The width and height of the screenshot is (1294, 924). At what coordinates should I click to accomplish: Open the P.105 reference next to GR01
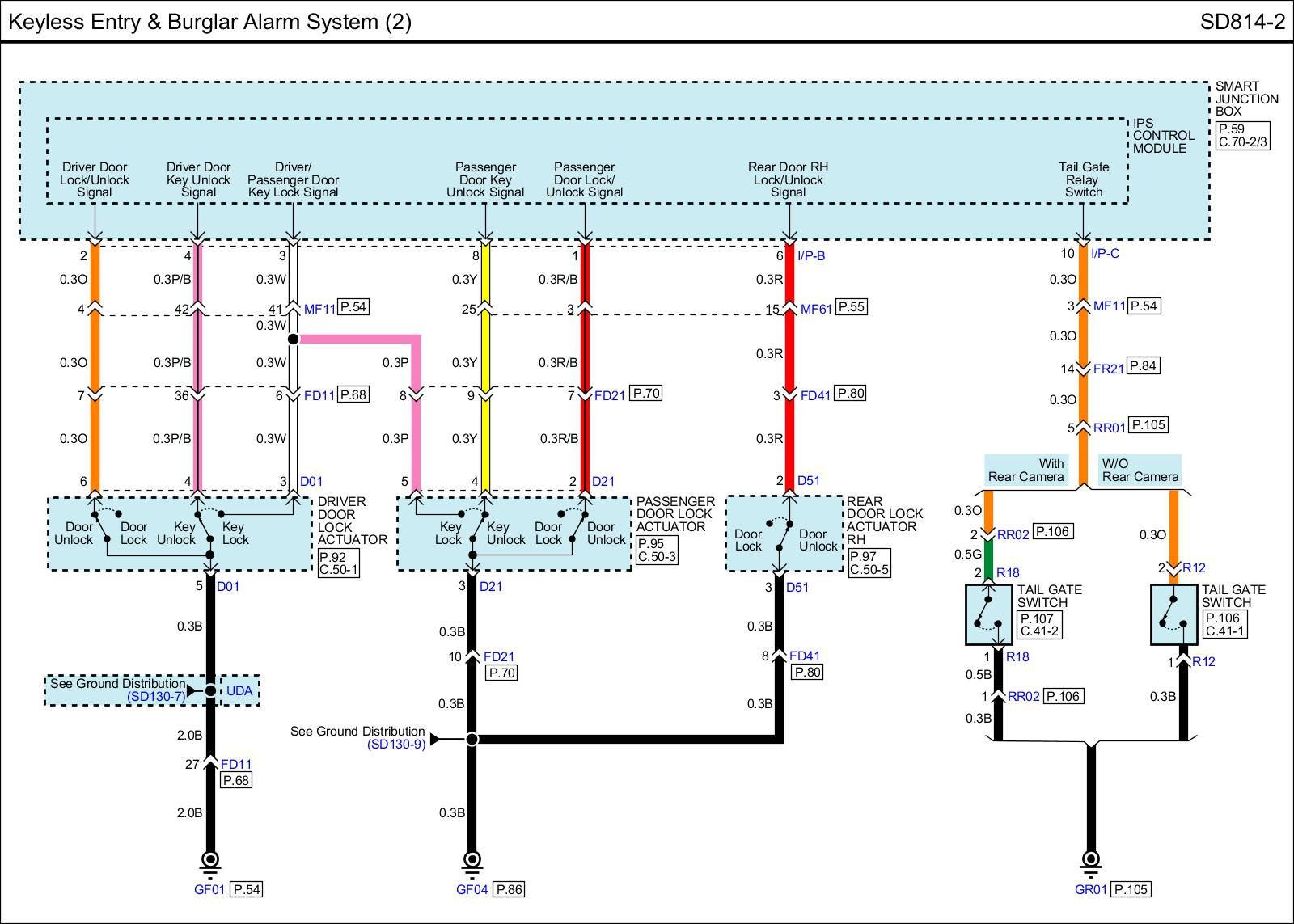[1131, 889]
